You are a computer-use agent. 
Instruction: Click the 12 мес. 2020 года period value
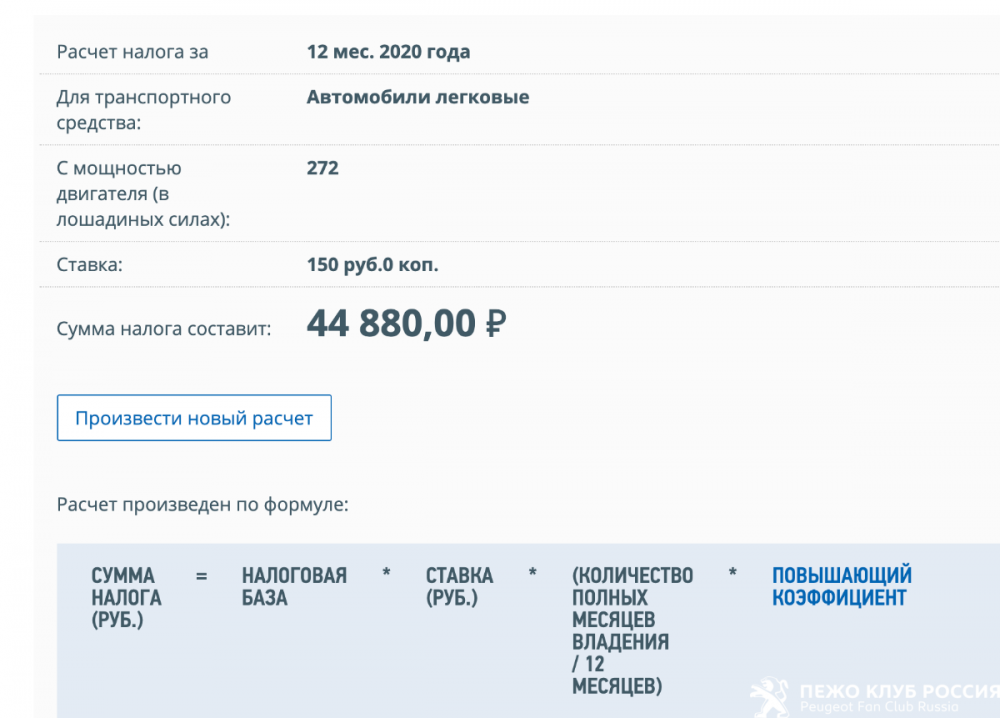point(388,52)
